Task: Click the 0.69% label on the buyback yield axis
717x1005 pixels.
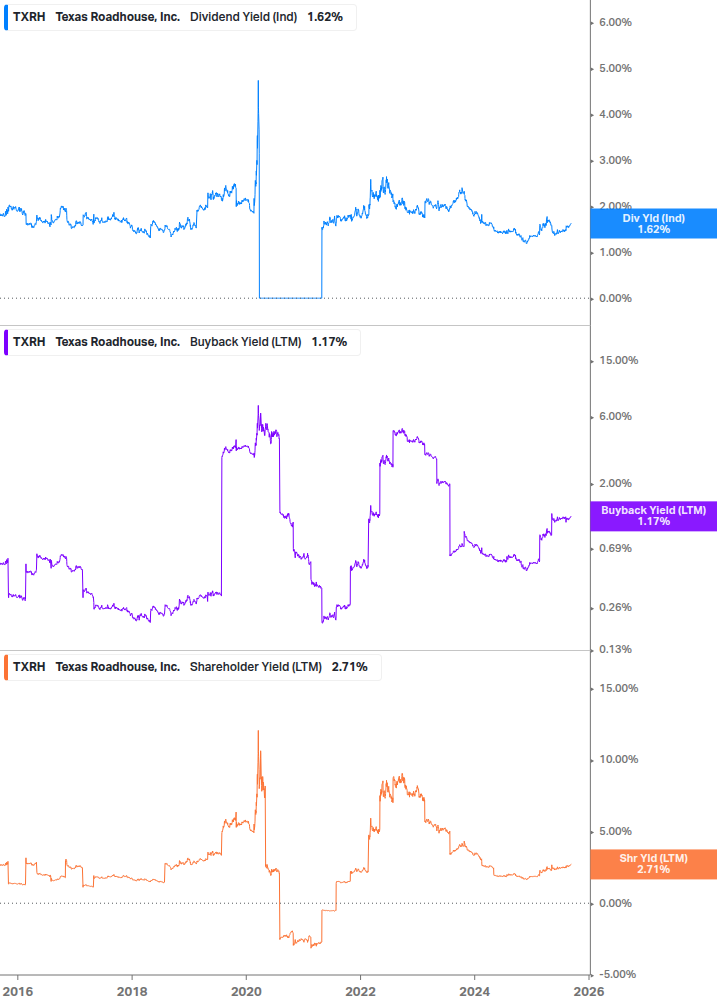Action: (615, 549)
